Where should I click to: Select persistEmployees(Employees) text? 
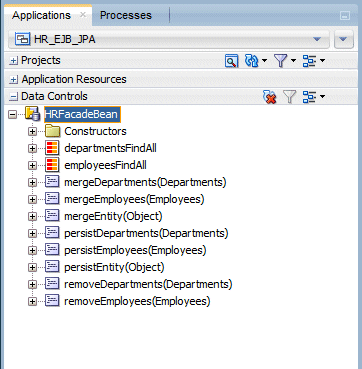pos(135,250)
